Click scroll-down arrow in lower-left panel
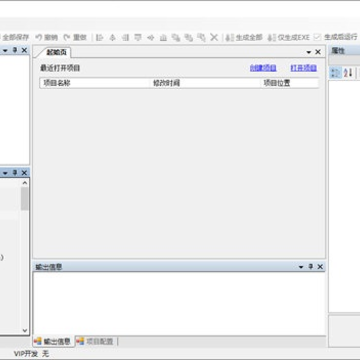 (x=25, y=330)
